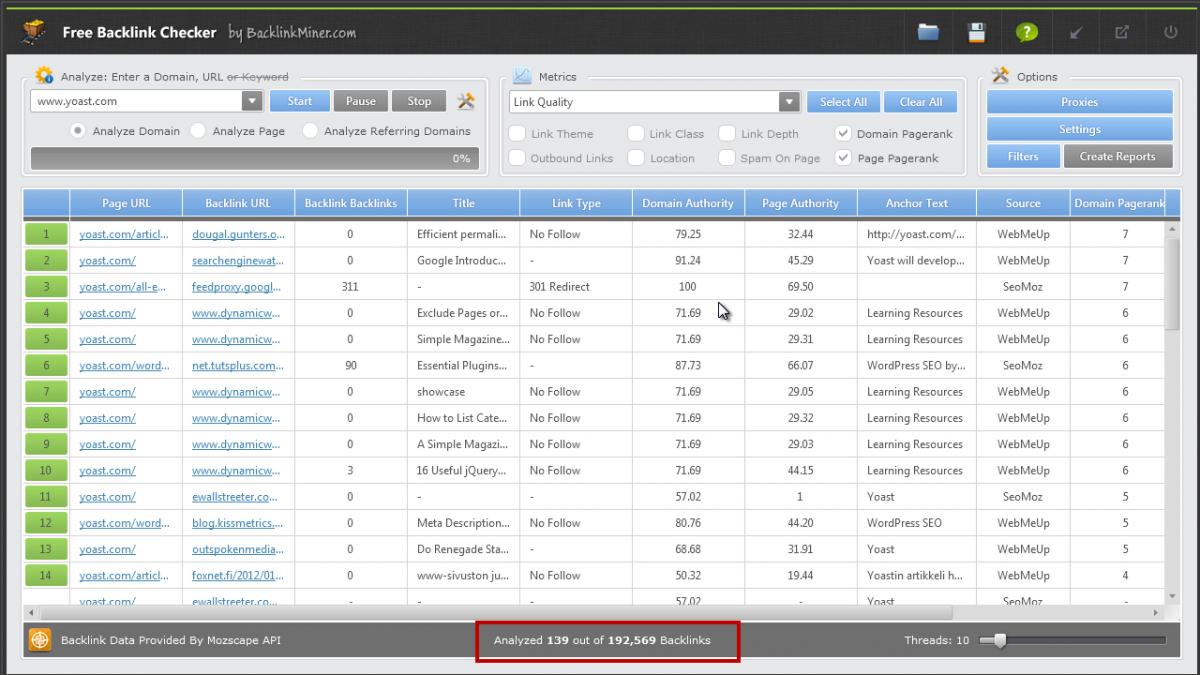Sort by Backlink Backlinks column header
The width and height of the screenshot is (1200, 675).
point(351,203)
